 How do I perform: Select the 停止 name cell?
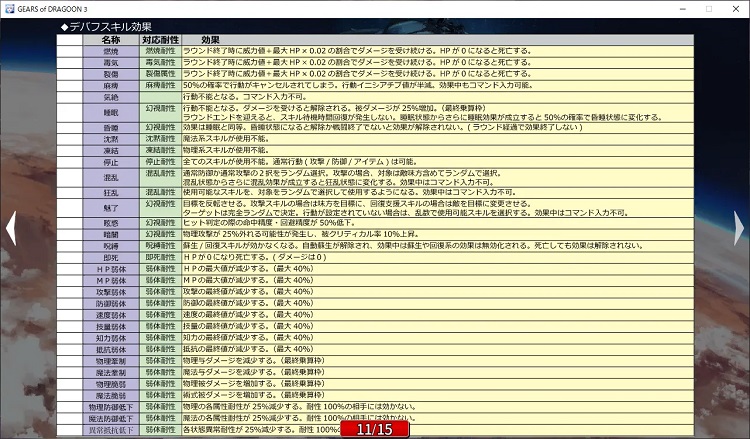pos(111,162)
